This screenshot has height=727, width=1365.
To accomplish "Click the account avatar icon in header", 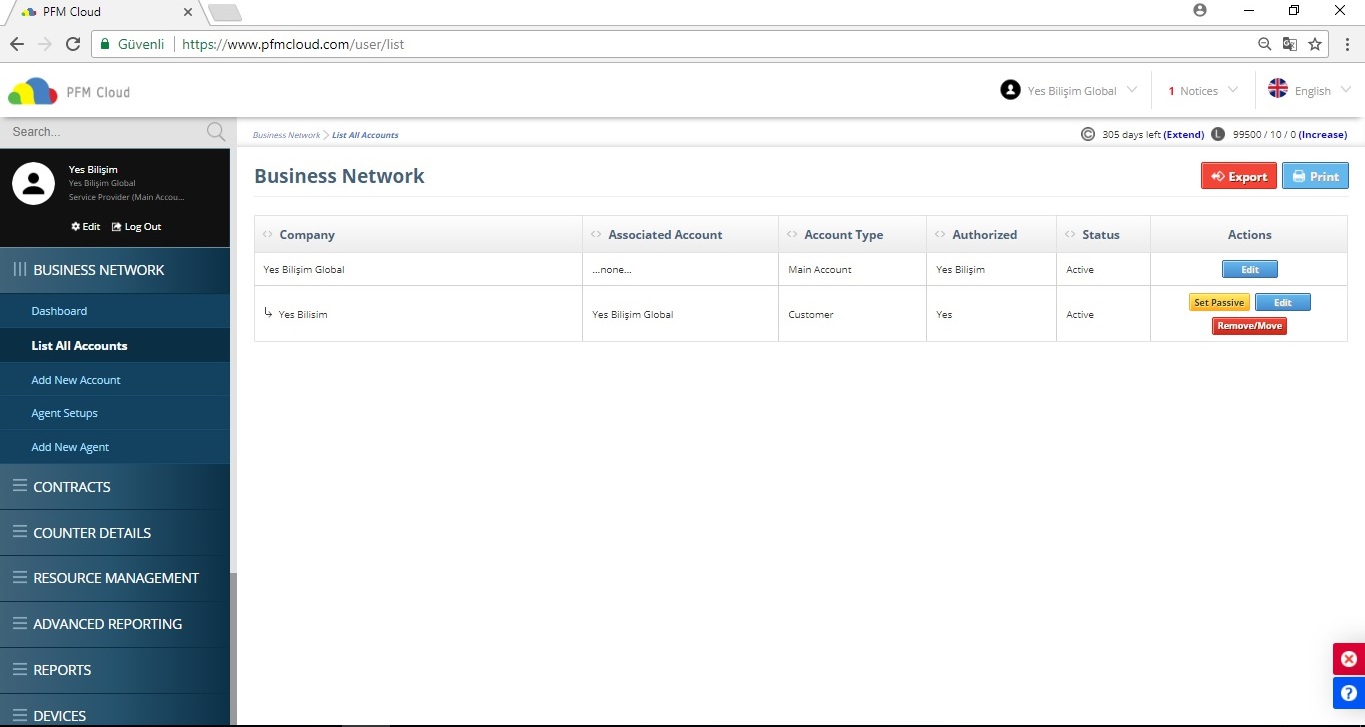I will [x=1010, y=90].
